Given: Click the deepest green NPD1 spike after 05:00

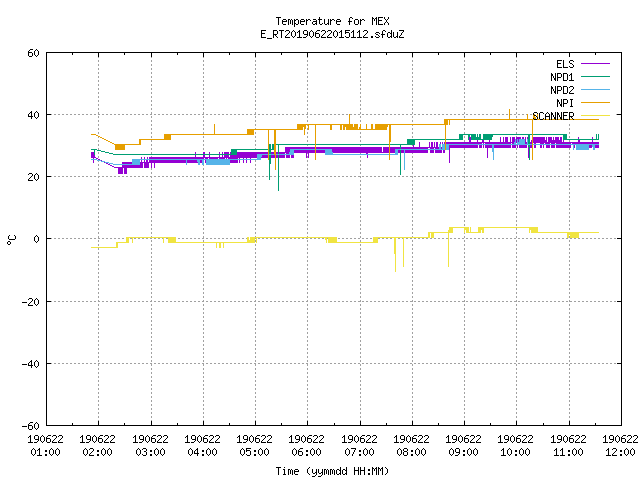Looking at the screenshot, I should click(278, 167).
